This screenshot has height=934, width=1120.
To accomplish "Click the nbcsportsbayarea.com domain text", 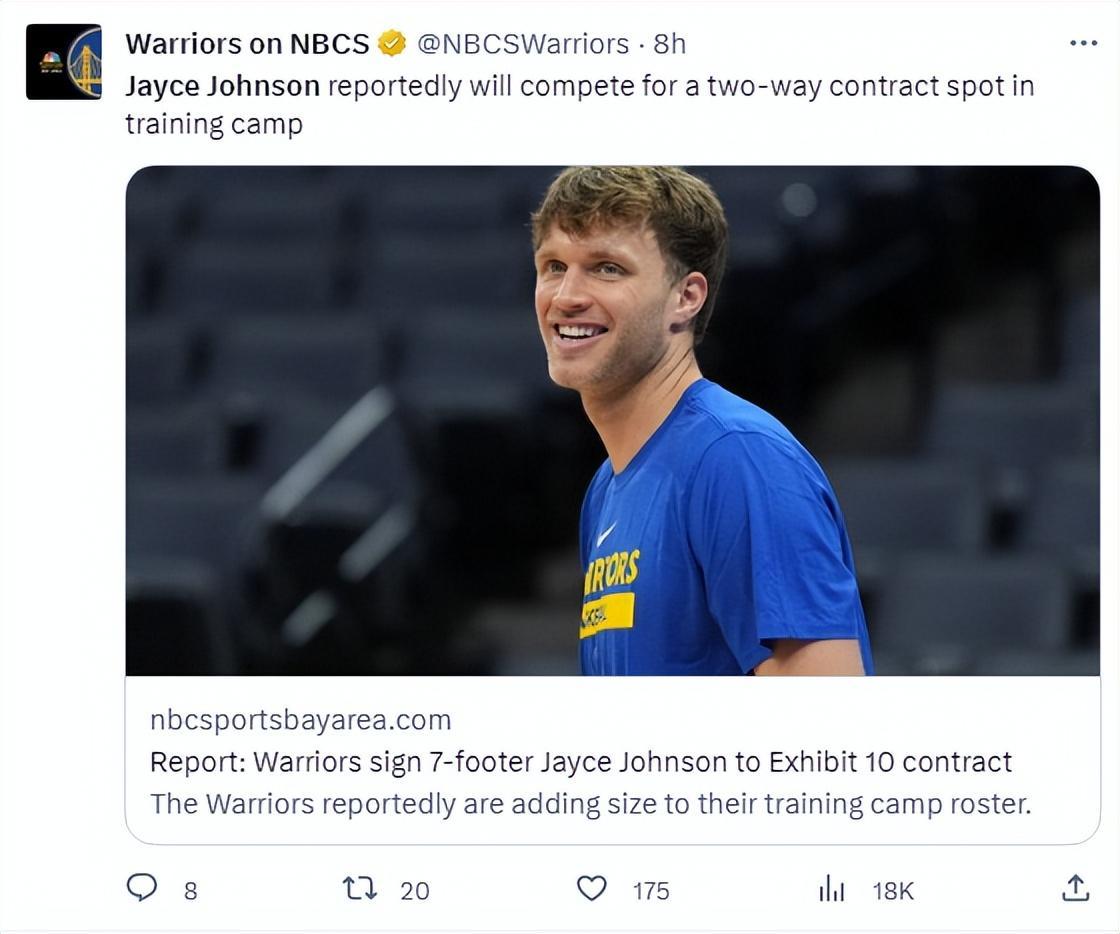I will point(300,720).
